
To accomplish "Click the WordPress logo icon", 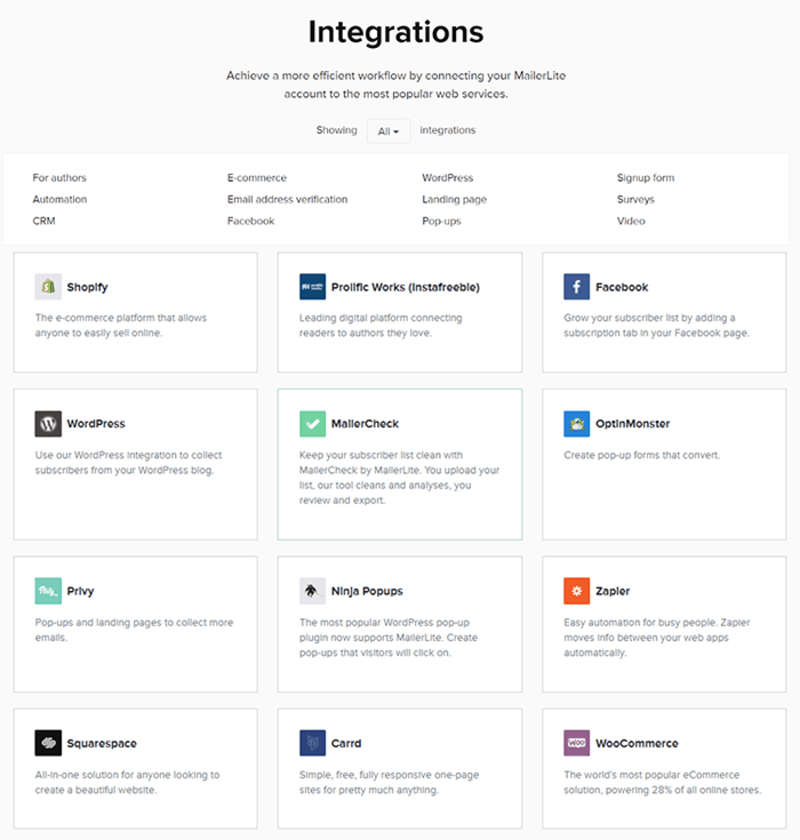I will 48,423.
